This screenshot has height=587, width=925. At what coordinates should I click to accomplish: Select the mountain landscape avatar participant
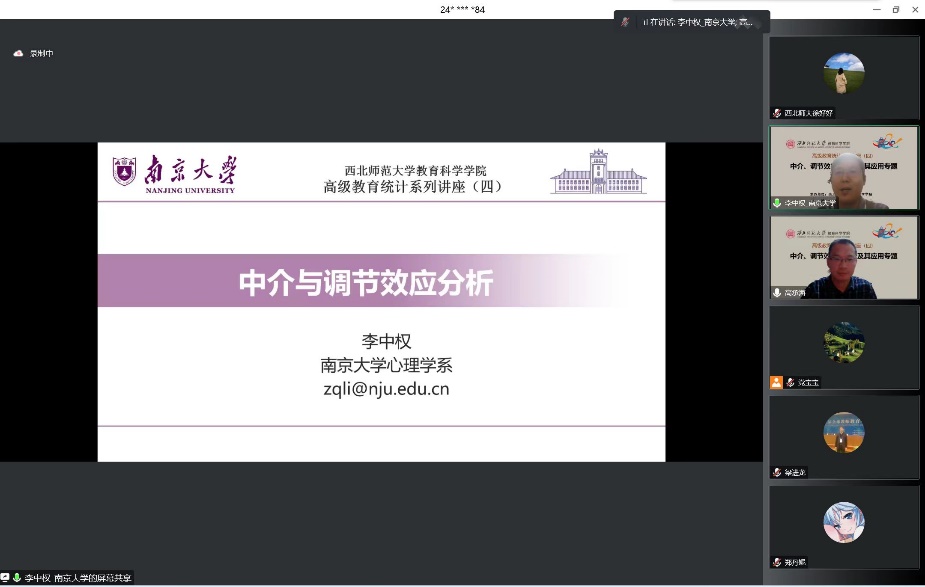[843, 342]
